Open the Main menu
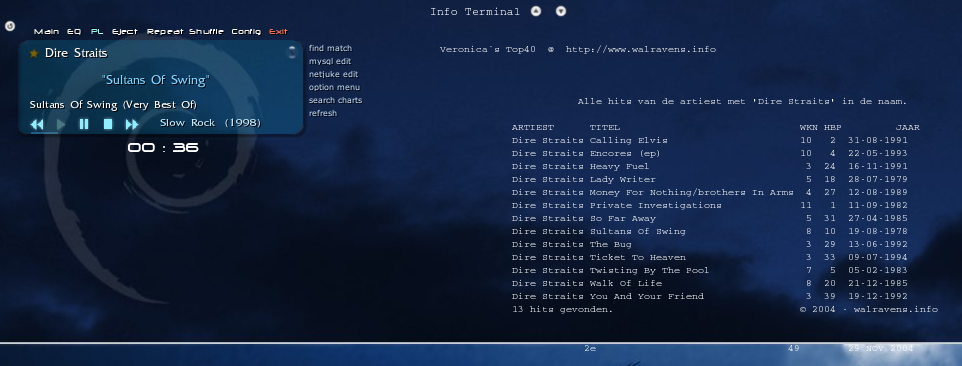The width and height of the screenshot is (962, 366). tap(47, 32)
